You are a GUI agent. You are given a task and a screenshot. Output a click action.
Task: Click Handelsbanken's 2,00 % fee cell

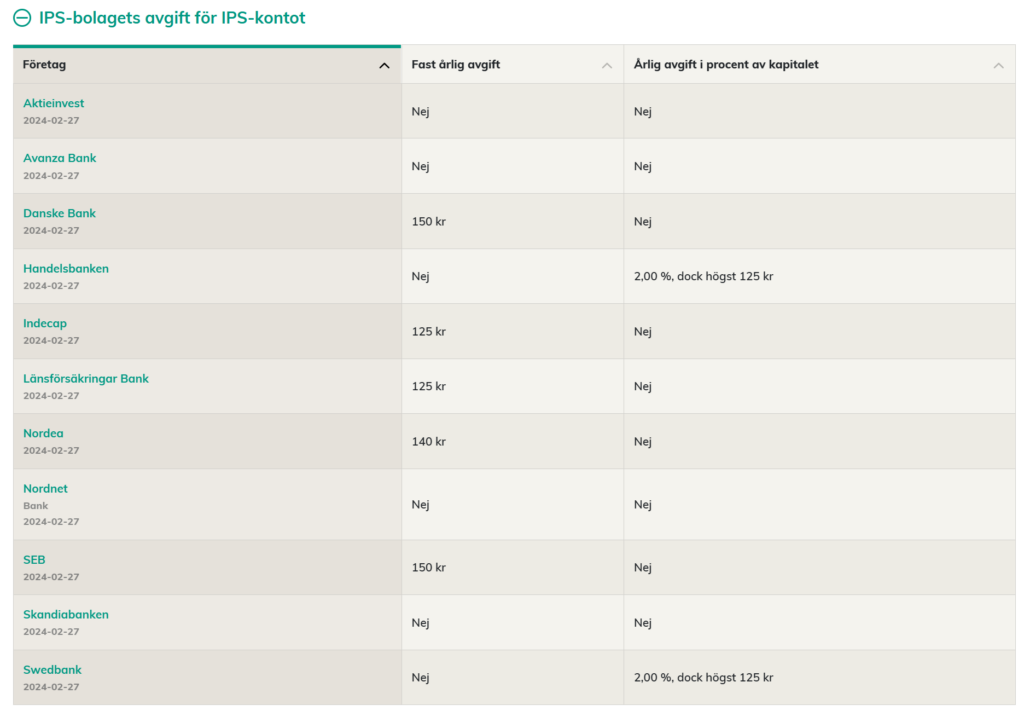click(703, 276)
